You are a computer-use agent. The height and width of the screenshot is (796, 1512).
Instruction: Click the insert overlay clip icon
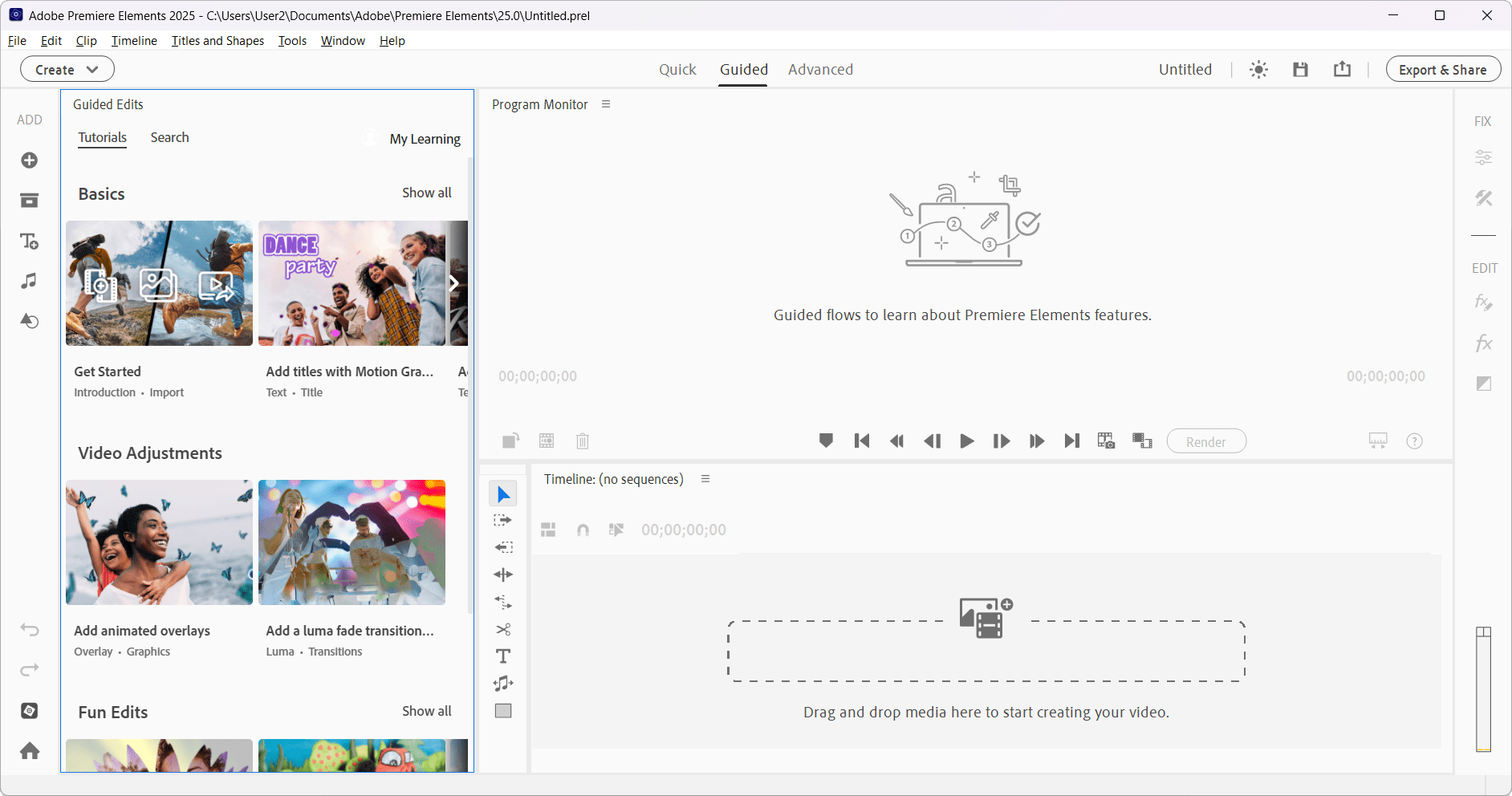pos(1142,441)
